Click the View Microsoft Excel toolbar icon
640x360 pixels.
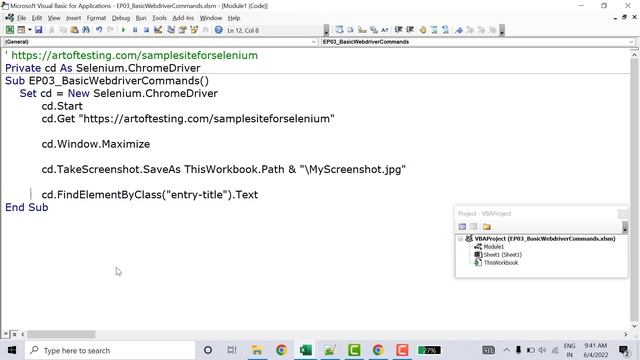(10, 30)
